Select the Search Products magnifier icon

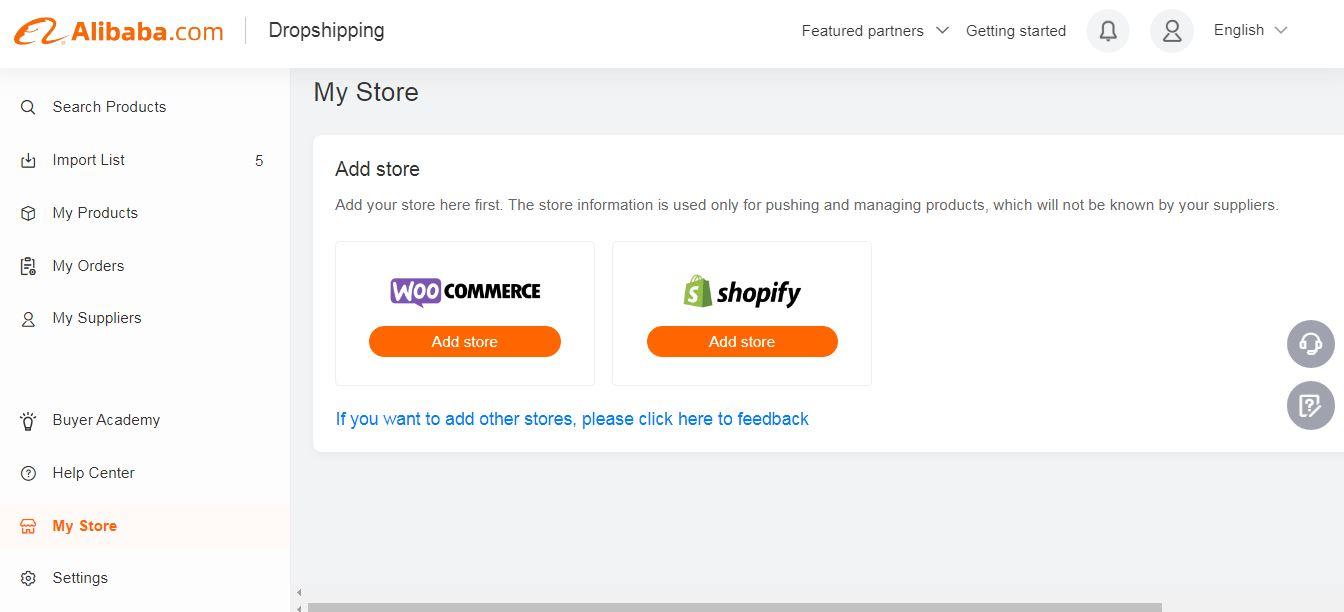pos(28,107)
